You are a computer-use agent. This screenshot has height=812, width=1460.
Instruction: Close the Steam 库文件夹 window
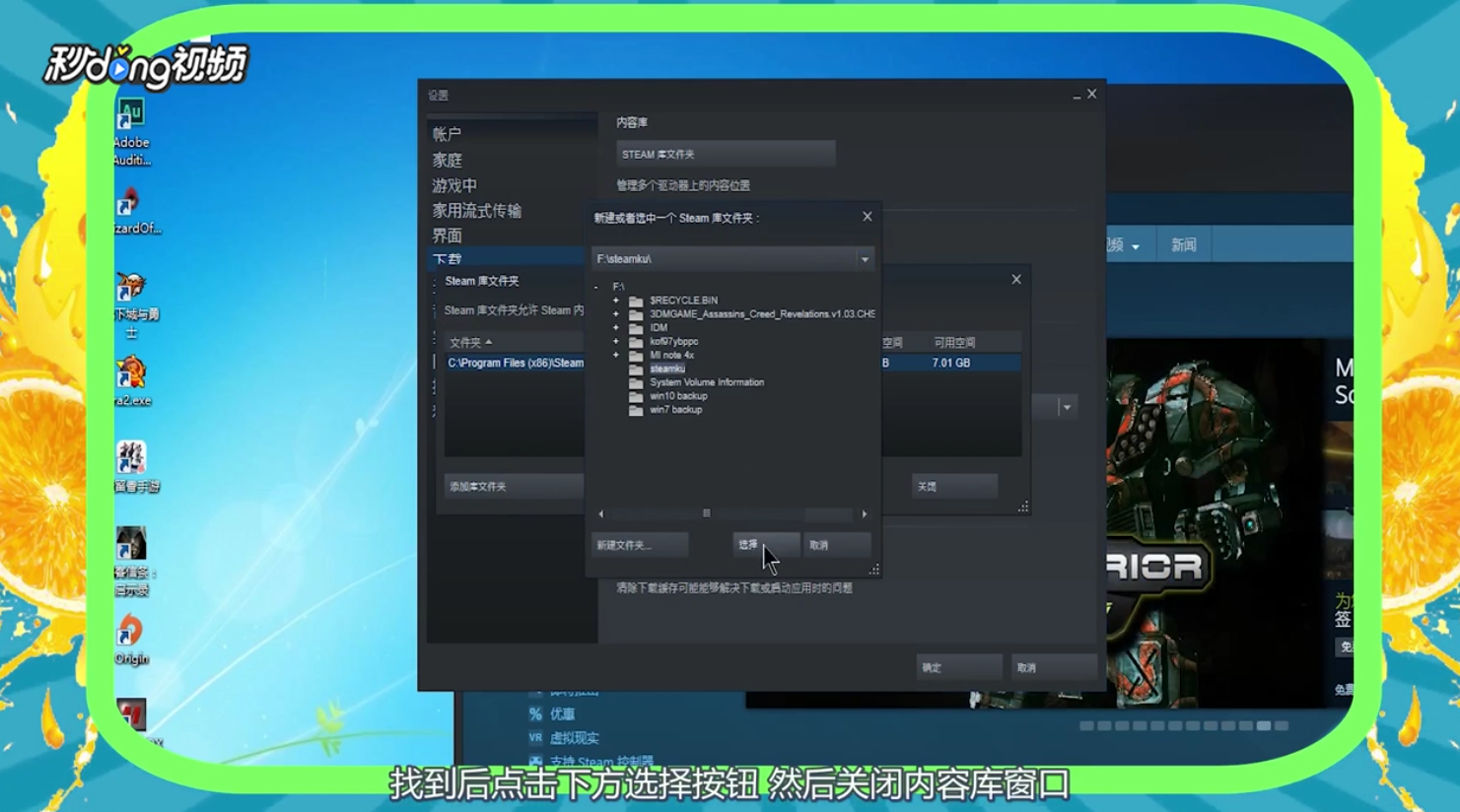coord(1016,280)
